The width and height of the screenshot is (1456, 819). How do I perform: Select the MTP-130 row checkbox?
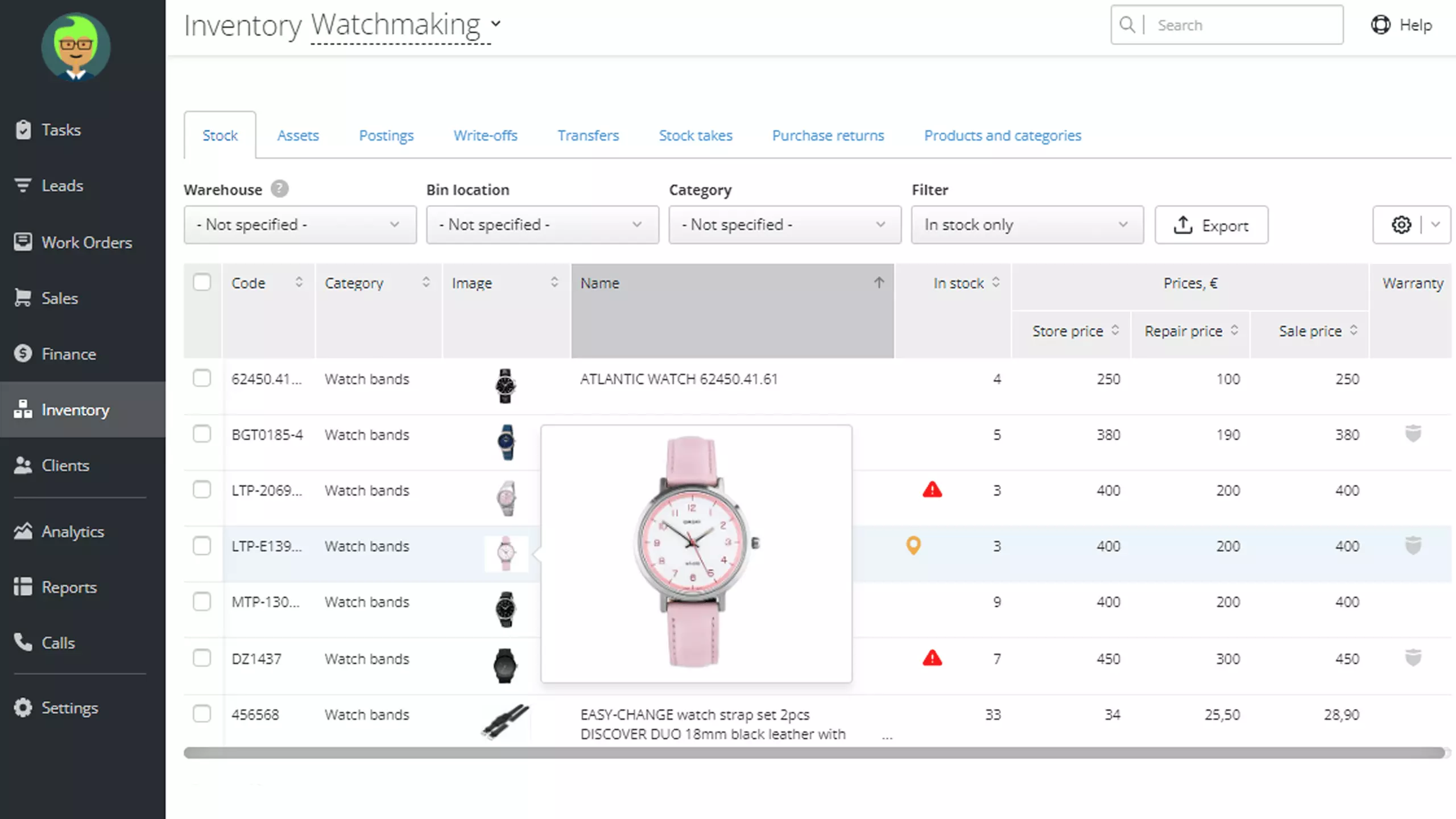pos(202,602)
